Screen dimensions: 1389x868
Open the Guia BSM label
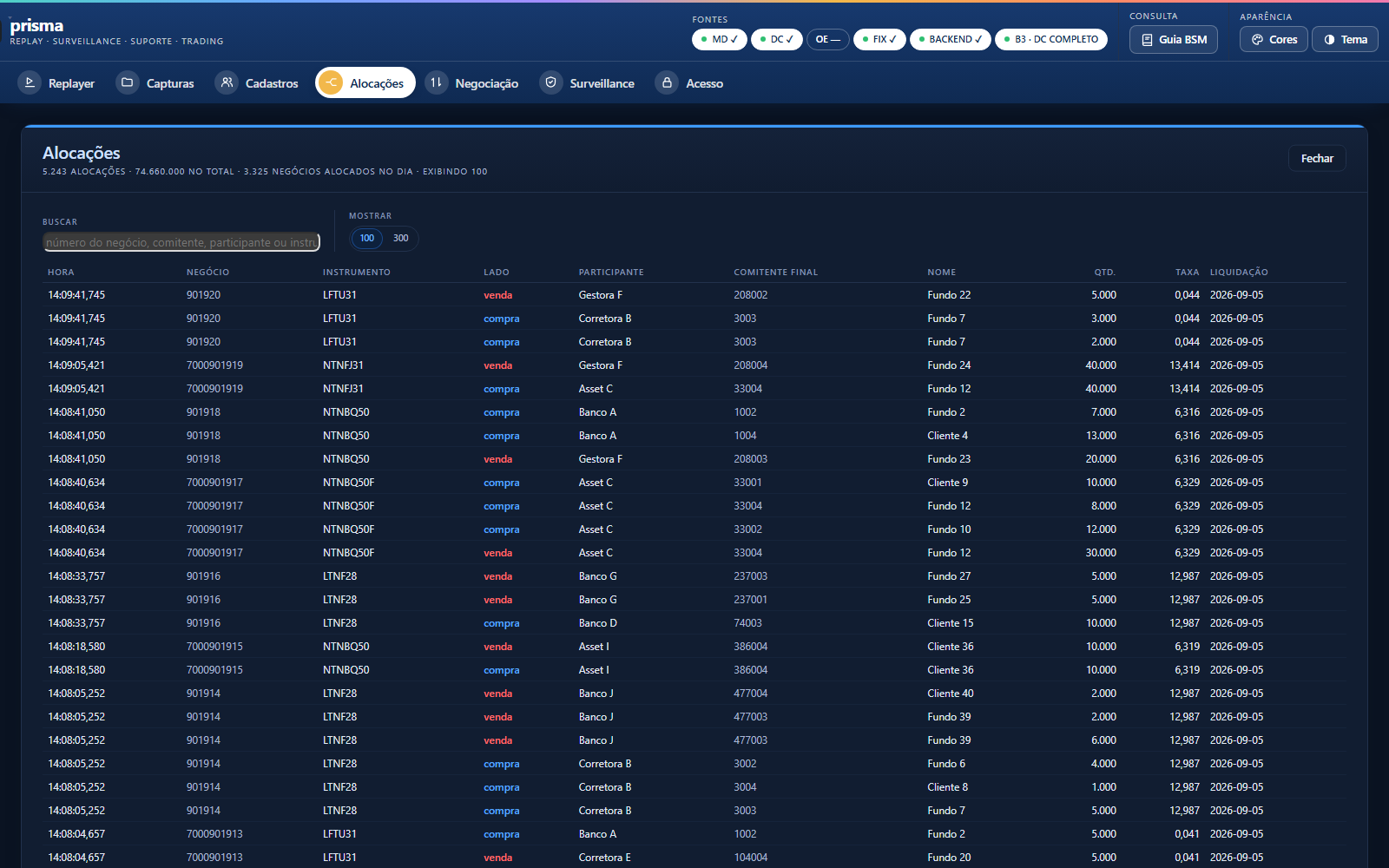click(x=1182, y=40)
